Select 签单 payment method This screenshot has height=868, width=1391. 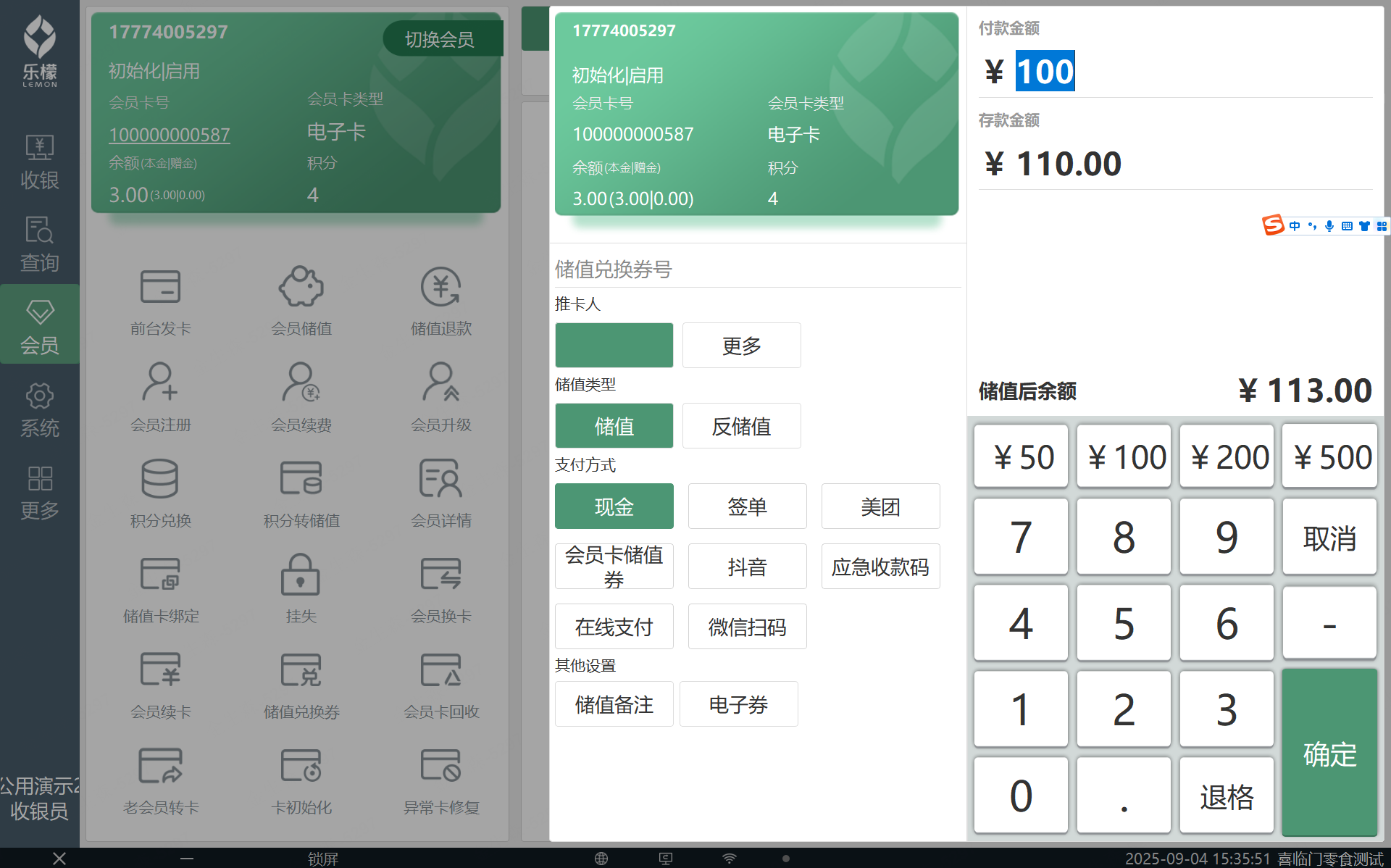tap(747, 506)
